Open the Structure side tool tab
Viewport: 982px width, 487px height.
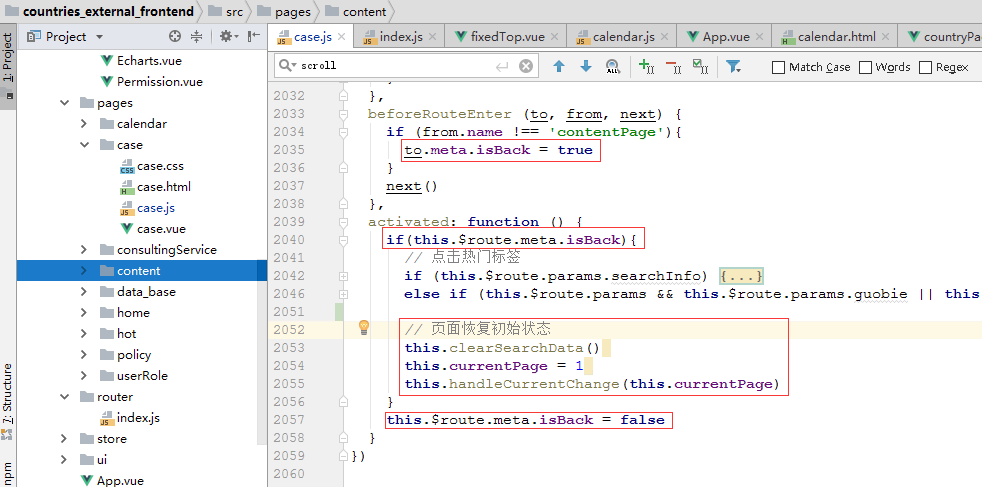click(8, 401)
